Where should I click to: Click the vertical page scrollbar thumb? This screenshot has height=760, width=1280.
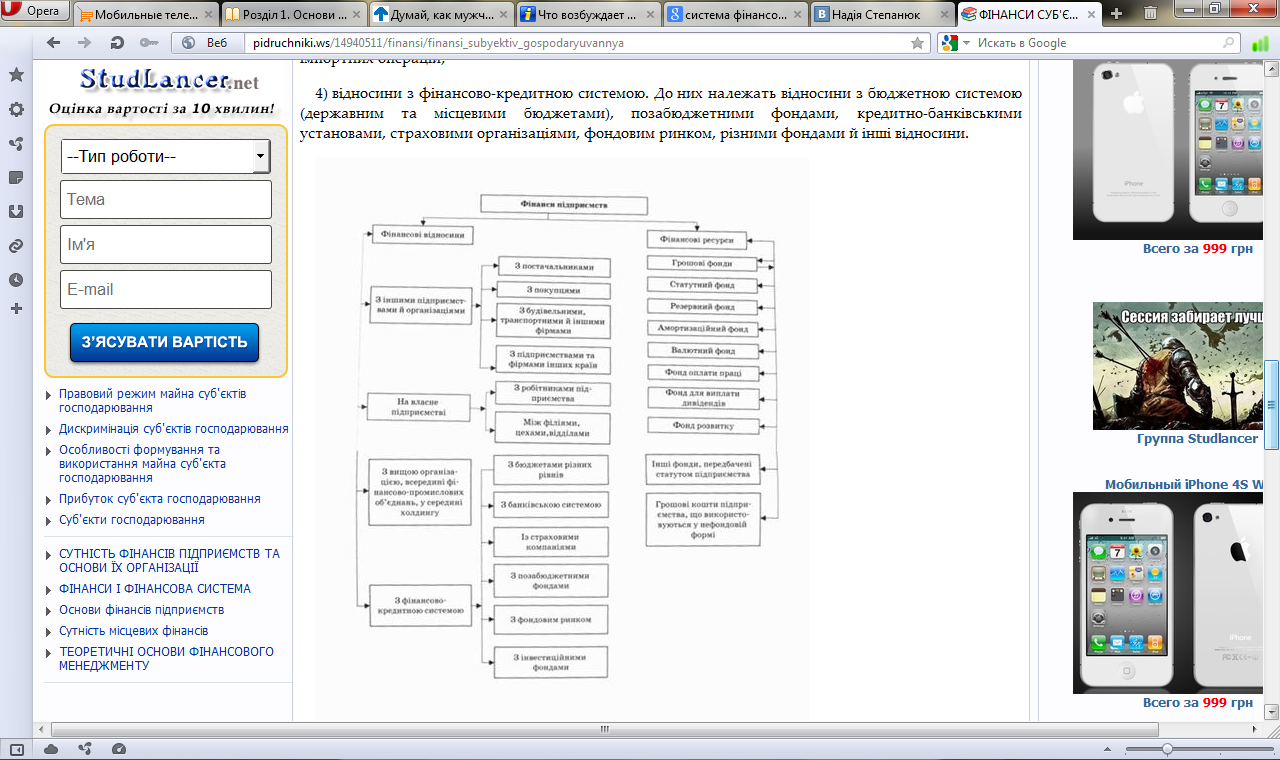[1272, 405]
